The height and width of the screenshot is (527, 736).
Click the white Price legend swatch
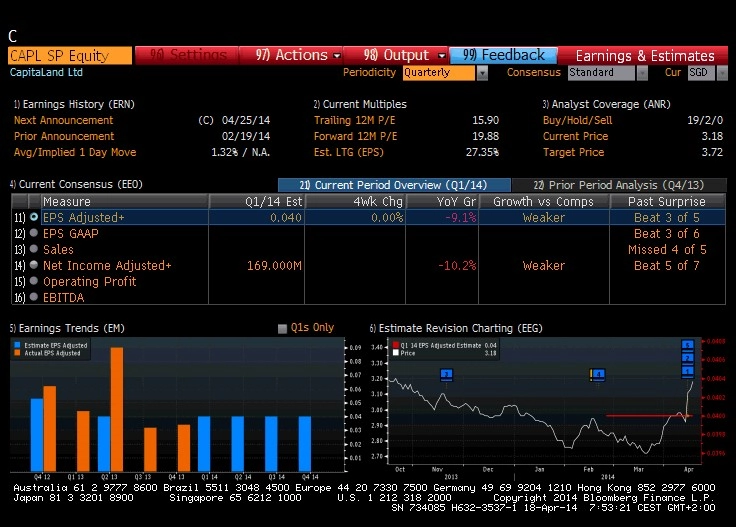pyautogui.click(x=396, y=353)
